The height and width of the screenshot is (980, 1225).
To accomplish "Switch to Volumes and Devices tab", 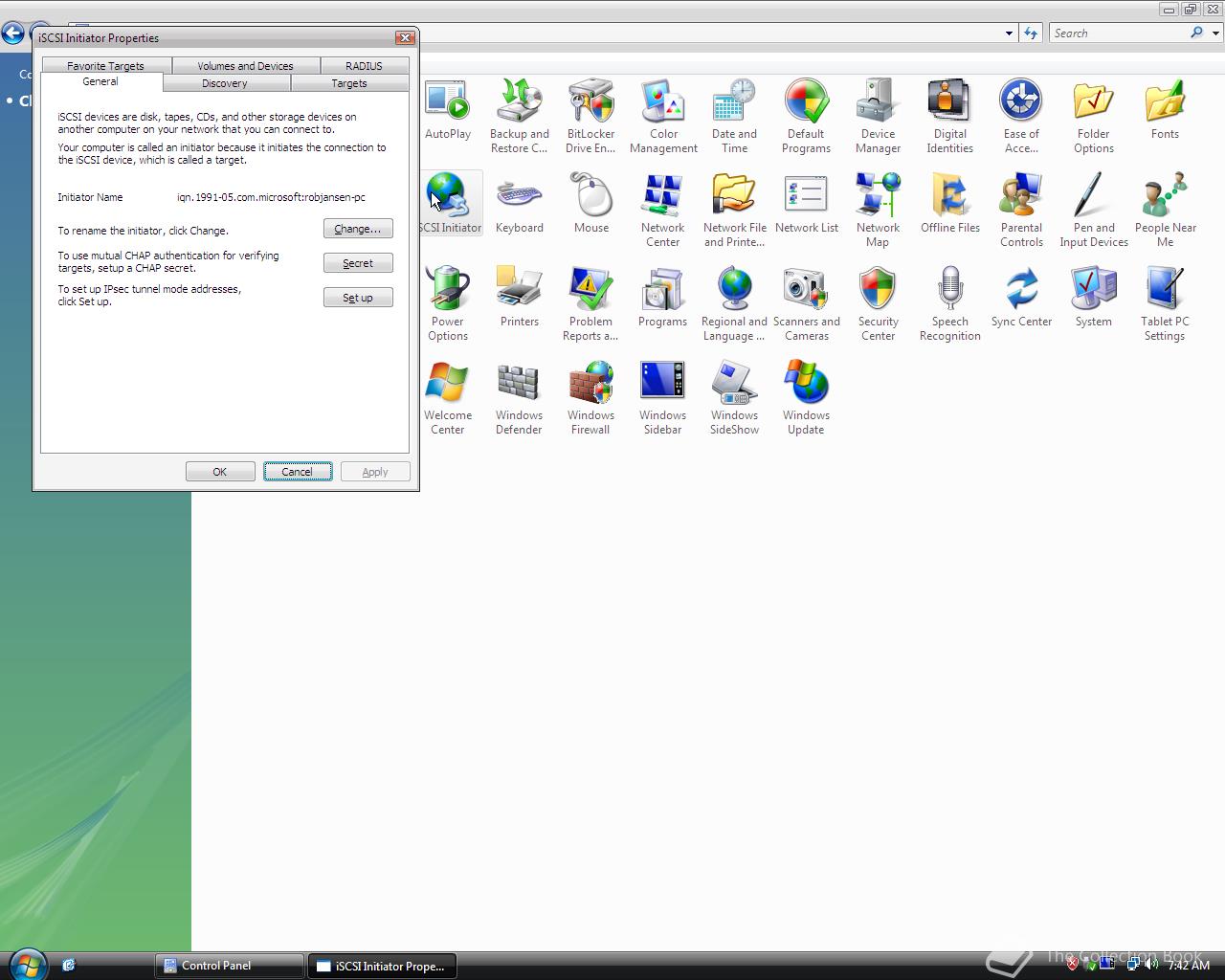I will pos(245,66).
